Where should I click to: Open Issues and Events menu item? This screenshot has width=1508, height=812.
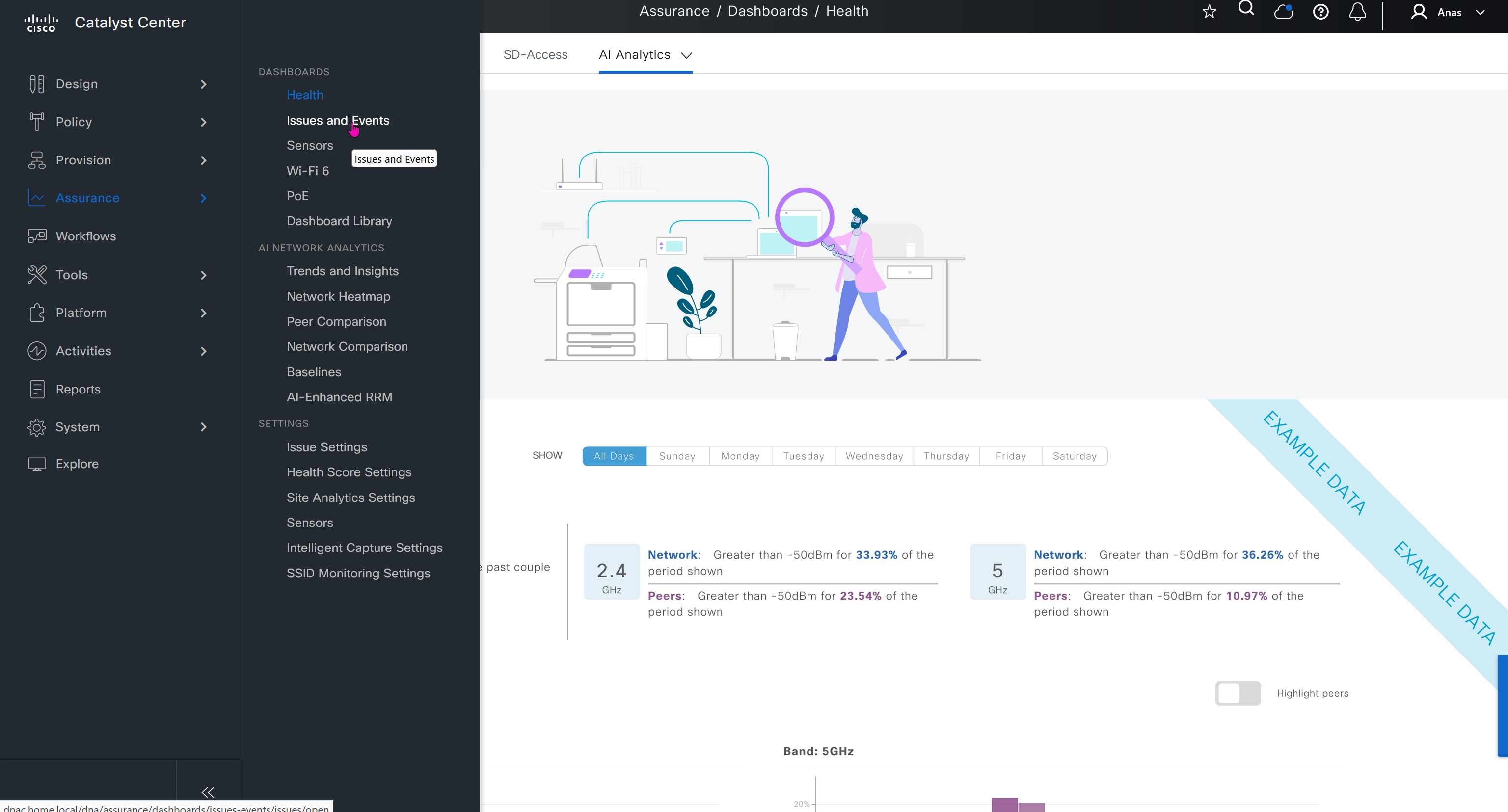338,121
